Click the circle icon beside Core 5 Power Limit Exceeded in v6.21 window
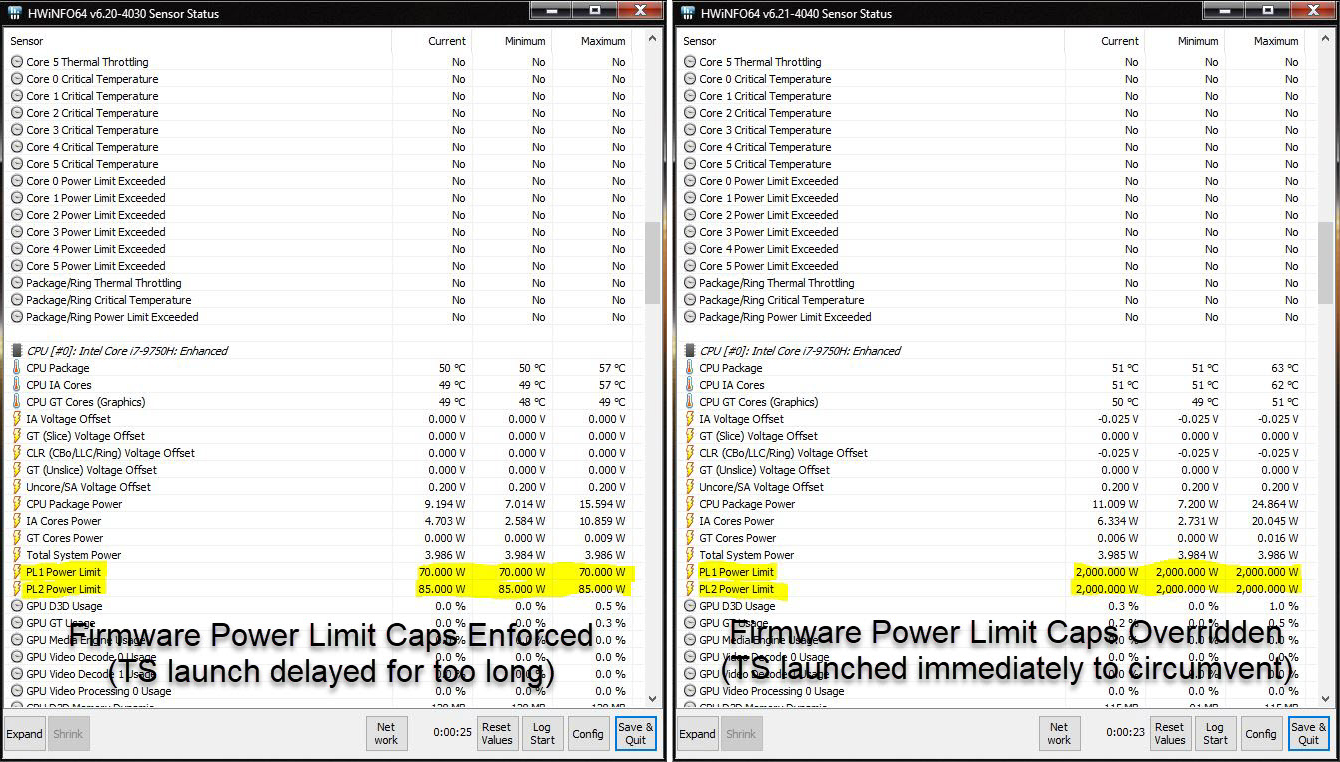 coord(689,266)
